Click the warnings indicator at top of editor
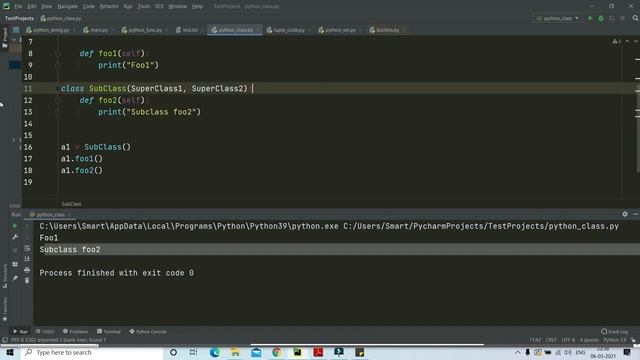The width and height of the screenshot is (640, 360). 616,42
